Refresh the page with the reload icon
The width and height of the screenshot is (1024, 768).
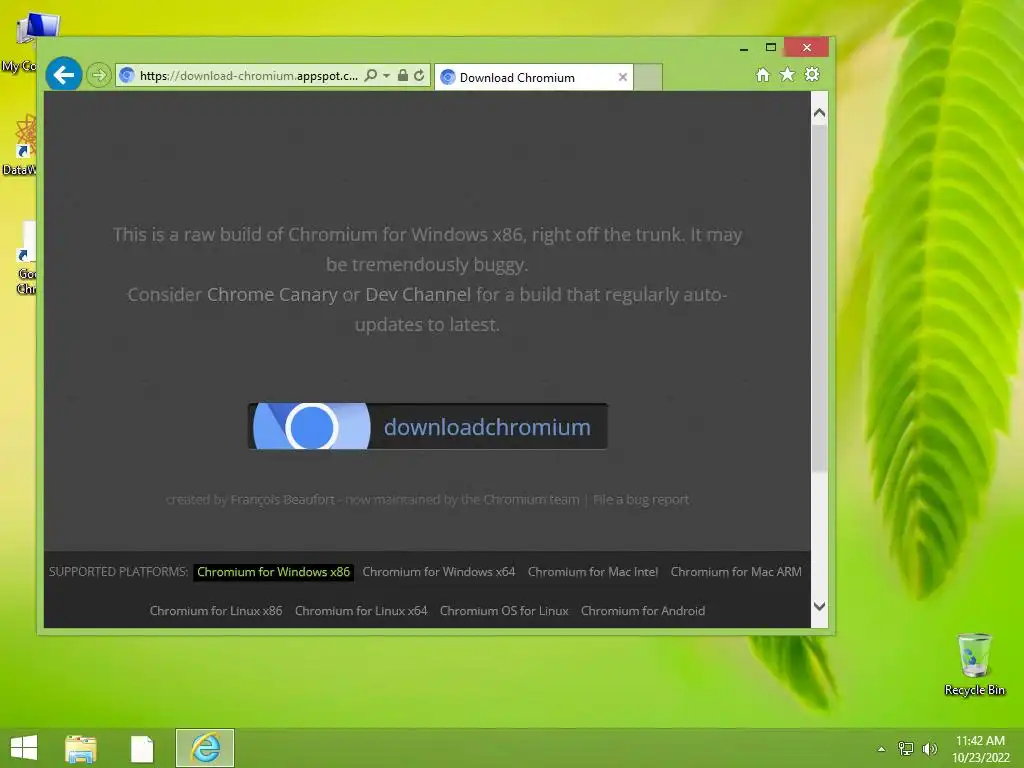coord(419,76)
